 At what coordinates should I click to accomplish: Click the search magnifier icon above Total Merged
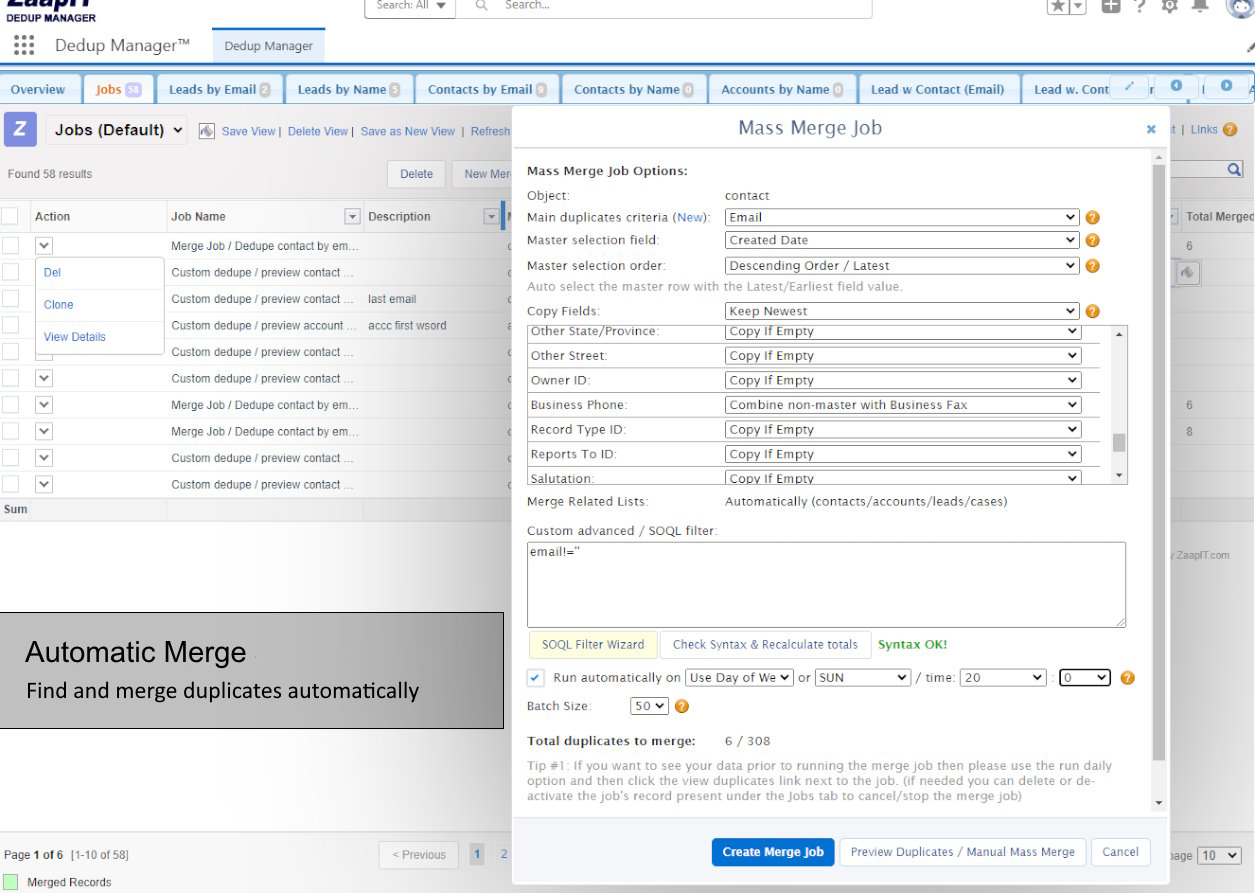point(1235,169)
